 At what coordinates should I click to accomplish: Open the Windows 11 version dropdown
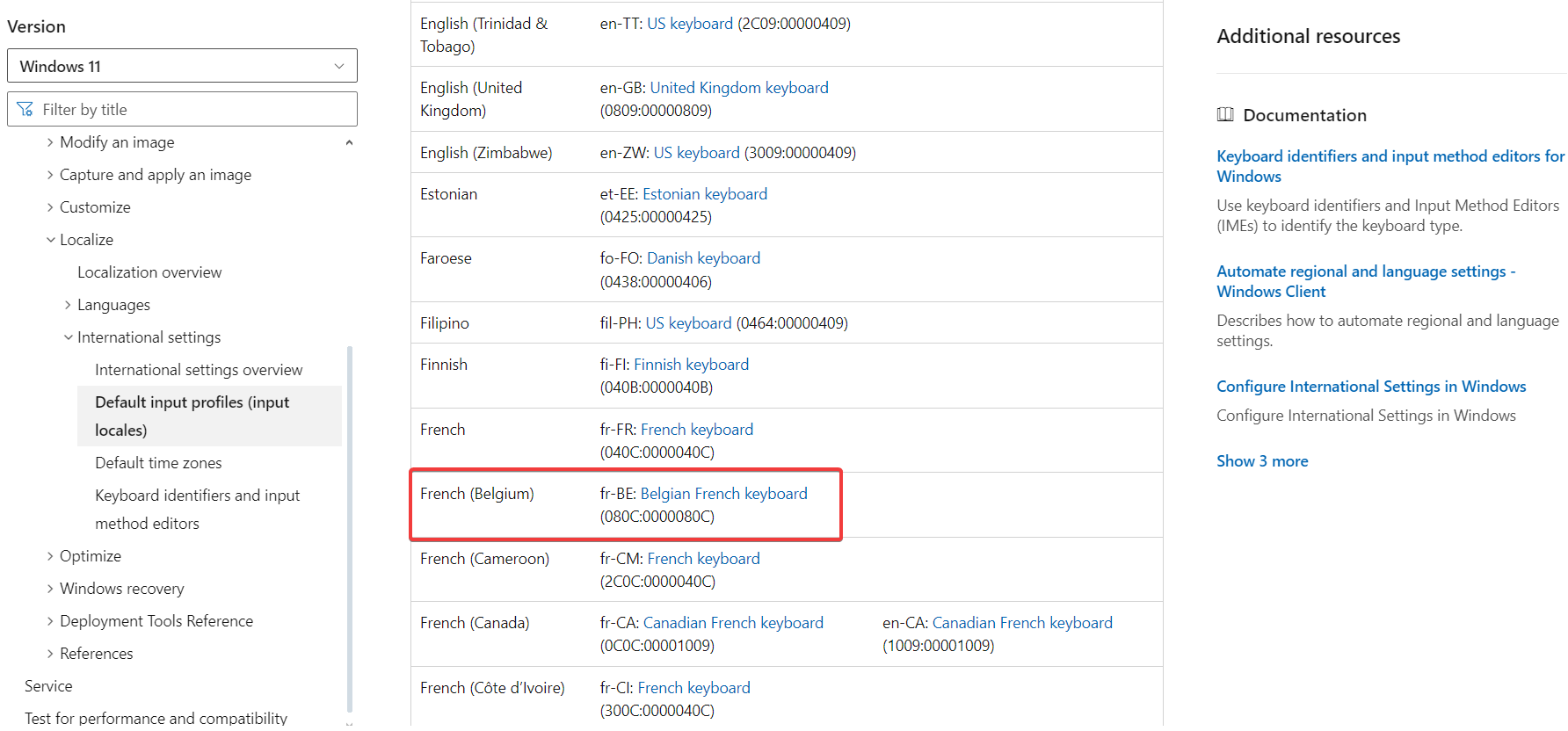click(x=182, y=66)
